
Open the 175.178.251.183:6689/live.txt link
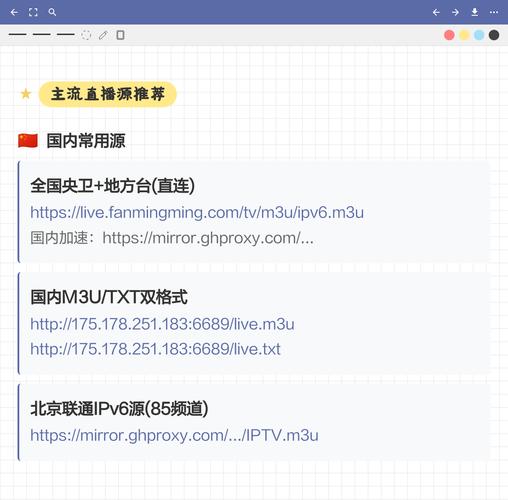tap(155, 349)
